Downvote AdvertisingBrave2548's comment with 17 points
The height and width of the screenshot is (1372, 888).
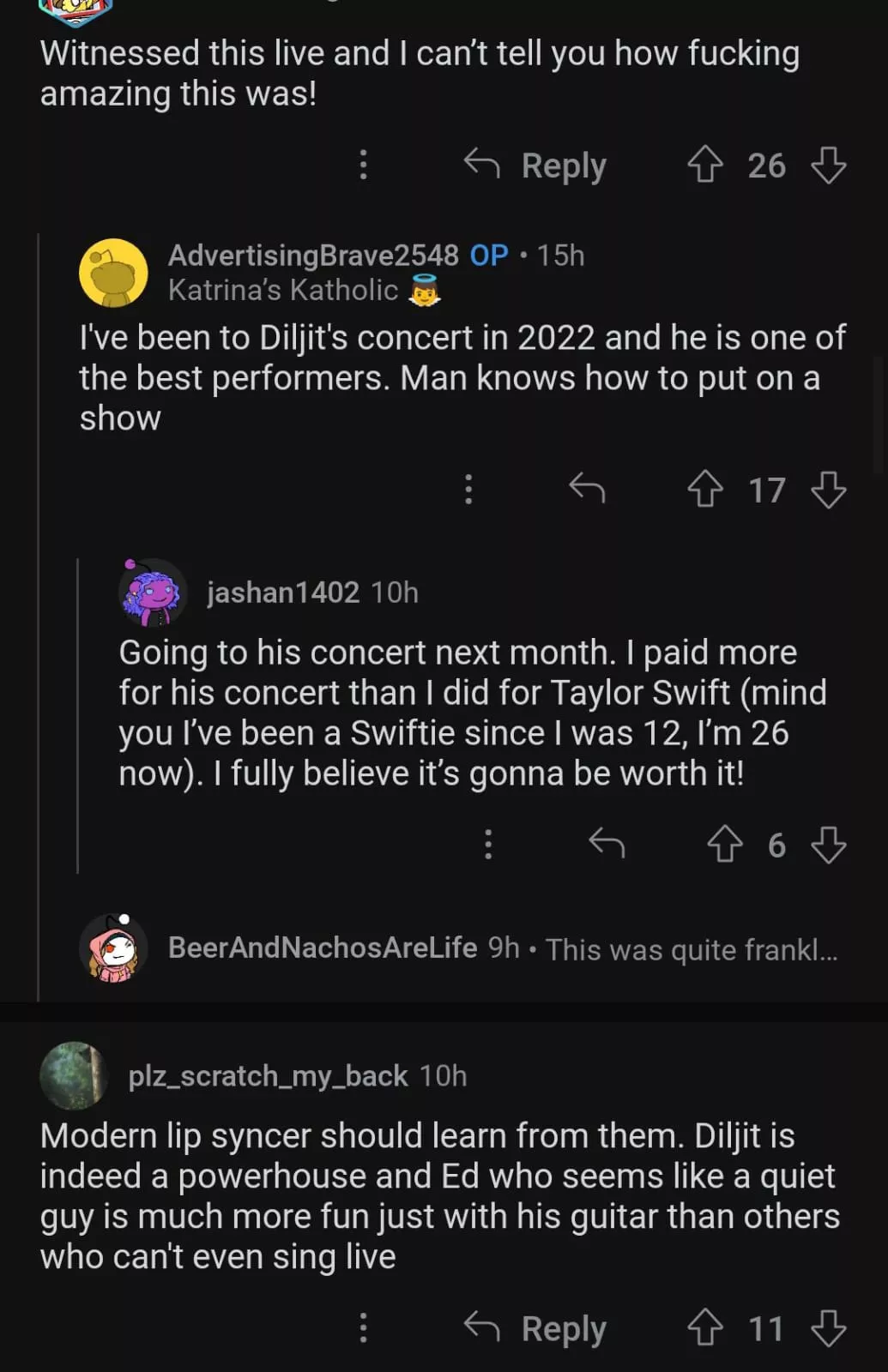828,490
